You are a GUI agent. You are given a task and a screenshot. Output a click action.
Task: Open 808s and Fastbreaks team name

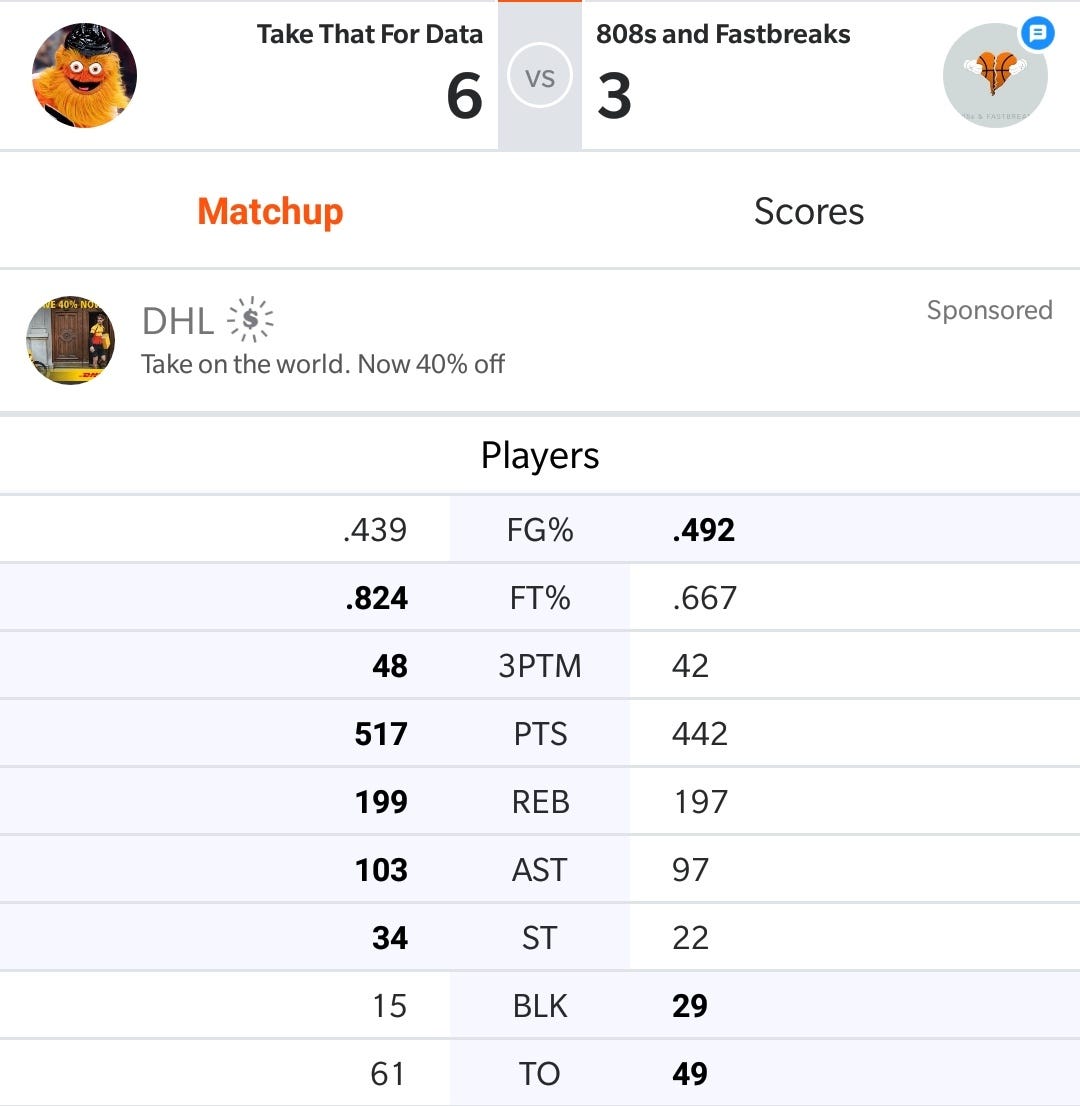click(723, 34)
